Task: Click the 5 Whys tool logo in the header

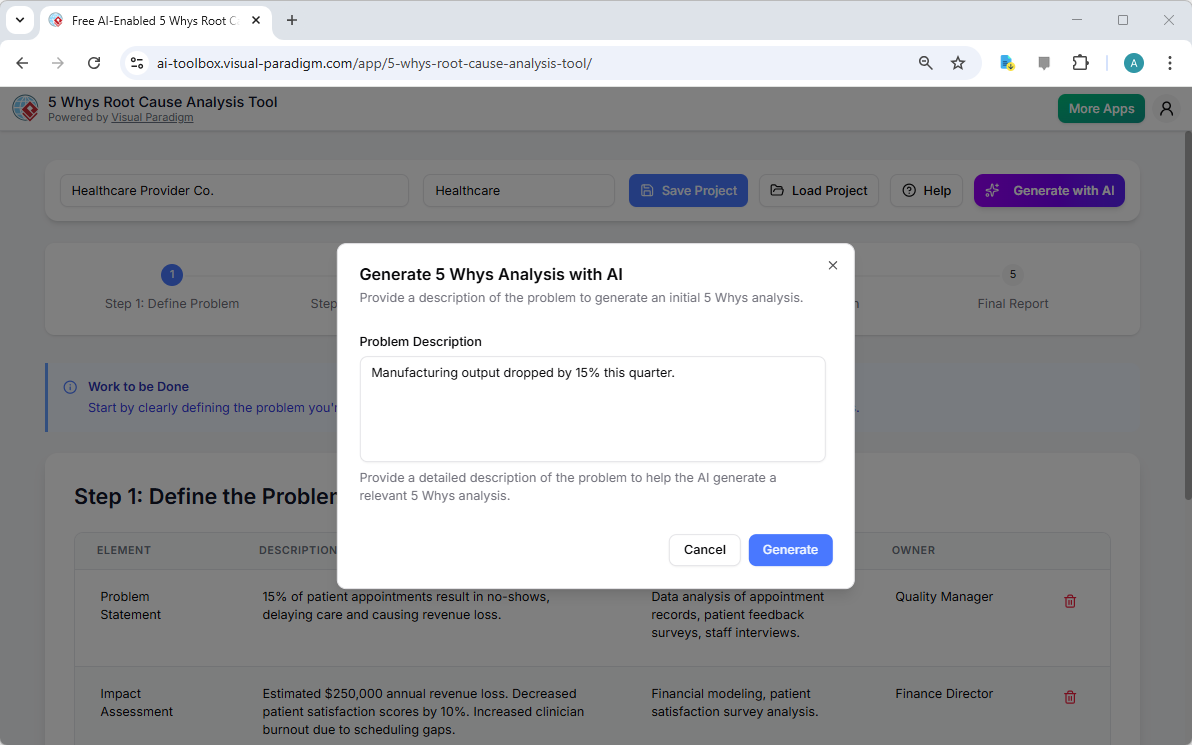Action: click(x=25, y=108)
